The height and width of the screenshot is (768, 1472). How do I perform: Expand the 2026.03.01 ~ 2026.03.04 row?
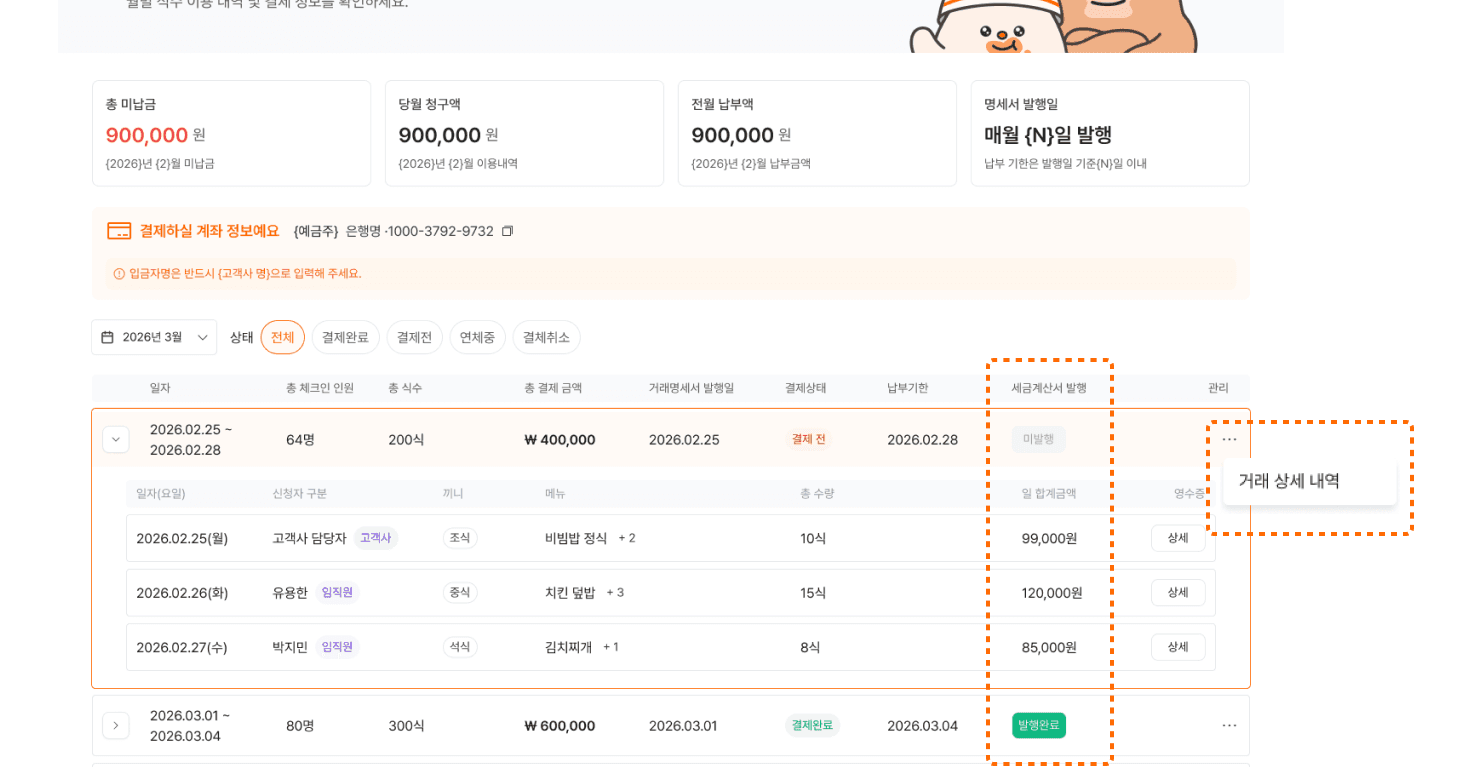pyautogui.click(x=115, y=725)
